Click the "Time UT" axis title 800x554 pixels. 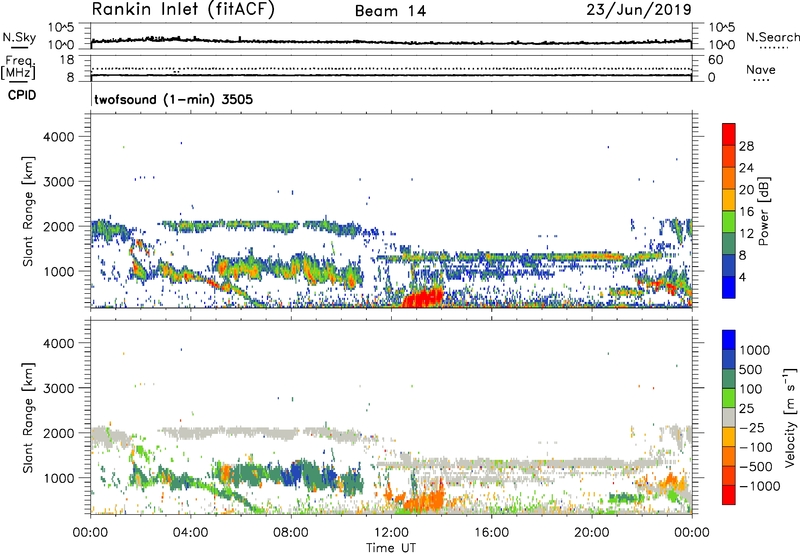[391, 548]
